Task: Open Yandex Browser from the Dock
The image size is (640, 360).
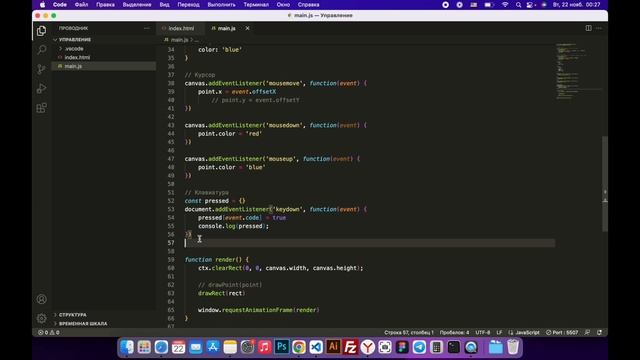Action: click(367, 347)
